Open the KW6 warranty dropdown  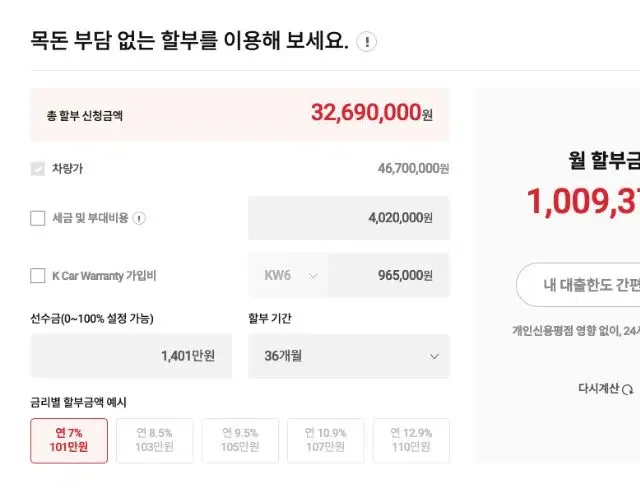click(288, 276)
